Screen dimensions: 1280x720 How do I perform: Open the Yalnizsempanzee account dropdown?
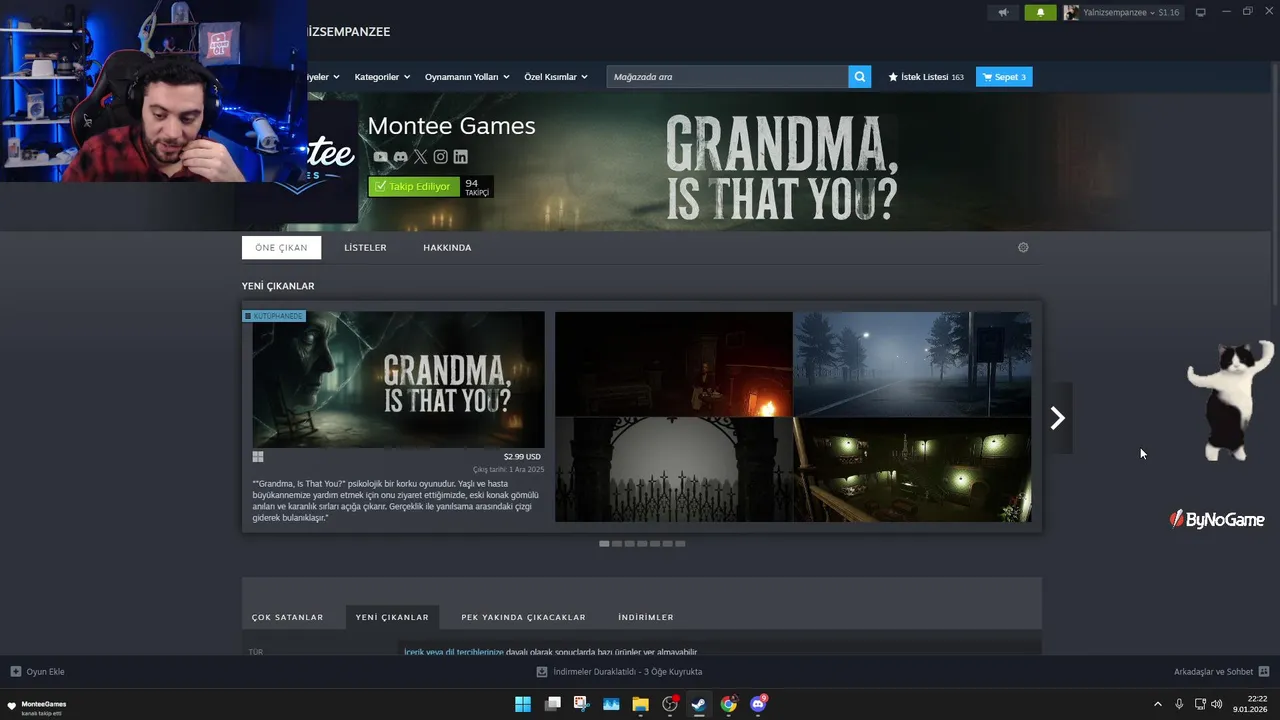[1122, 13]
